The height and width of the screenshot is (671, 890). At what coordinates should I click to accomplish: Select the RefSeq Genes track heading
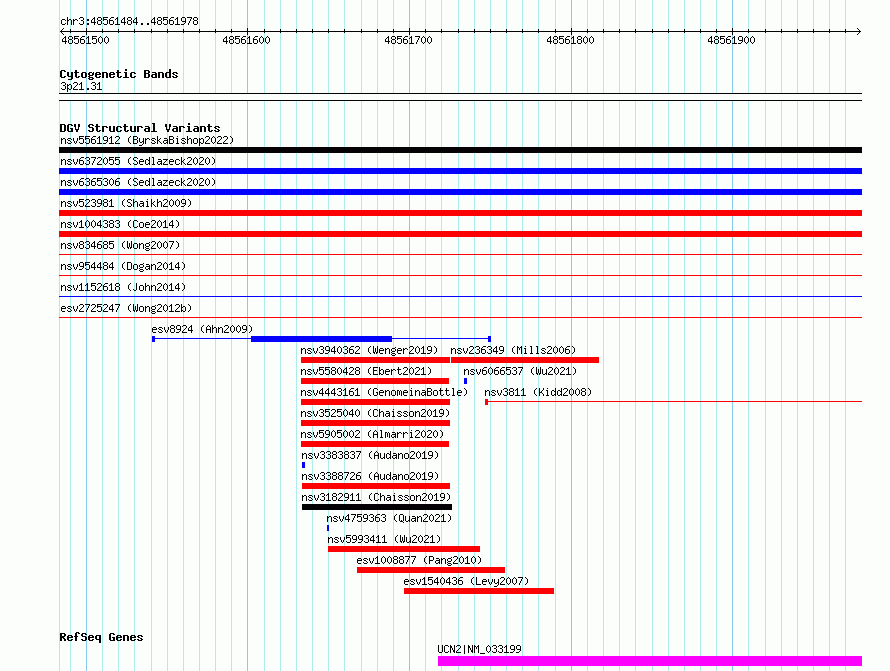[101, 637]
